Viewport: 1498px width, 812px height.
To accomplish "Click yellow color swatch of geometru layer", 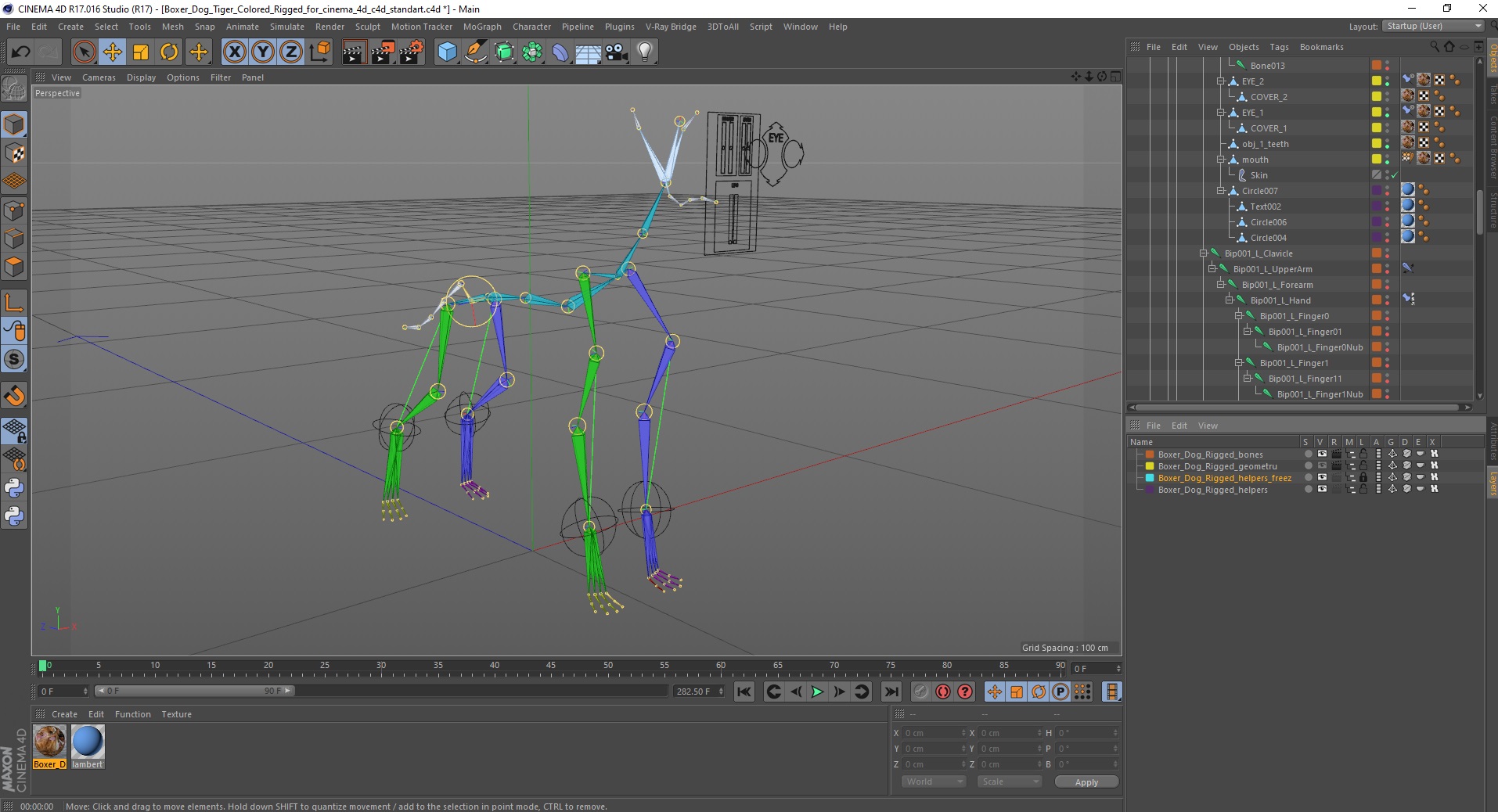I will (1150, 466).
